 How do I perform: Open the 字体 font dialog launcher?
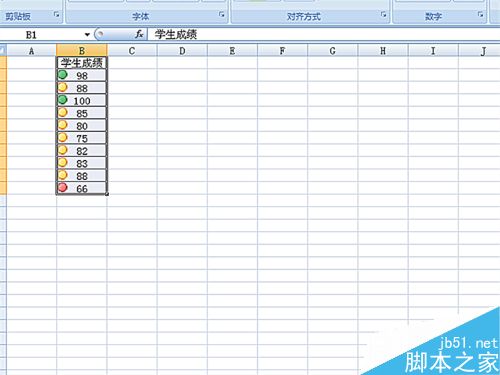[x=222, y=15]
